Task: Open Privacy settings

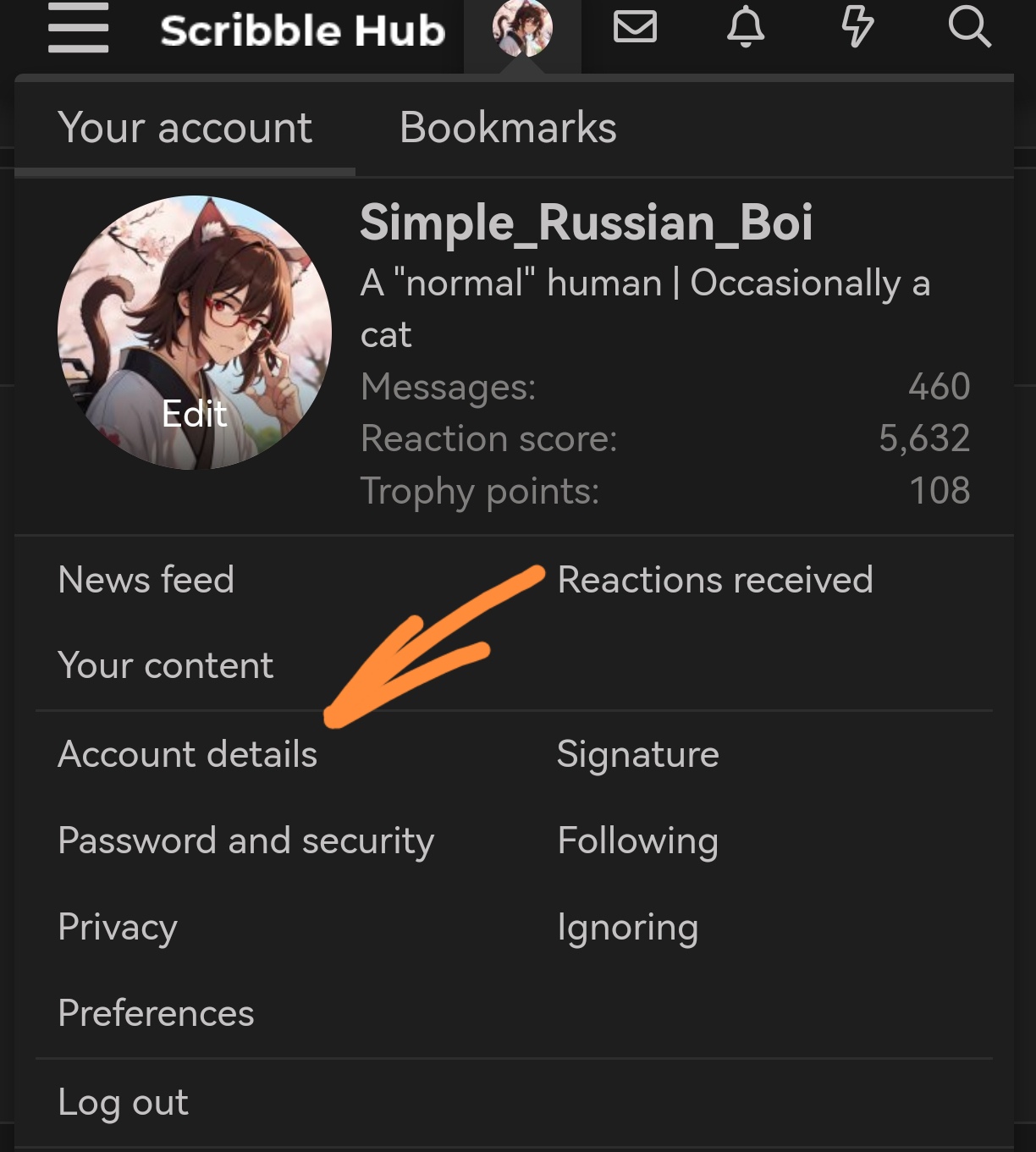Action: (117, 928)
